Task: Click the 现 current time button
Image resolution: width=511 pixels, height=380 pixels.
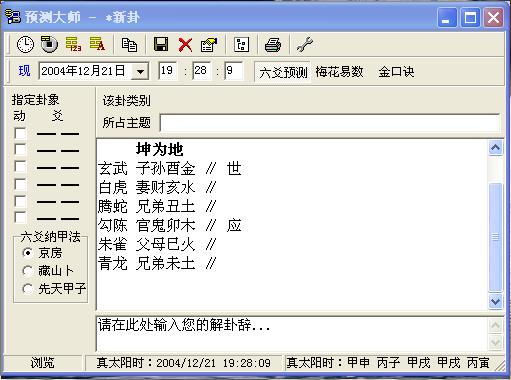Action: tap(24, 71)
